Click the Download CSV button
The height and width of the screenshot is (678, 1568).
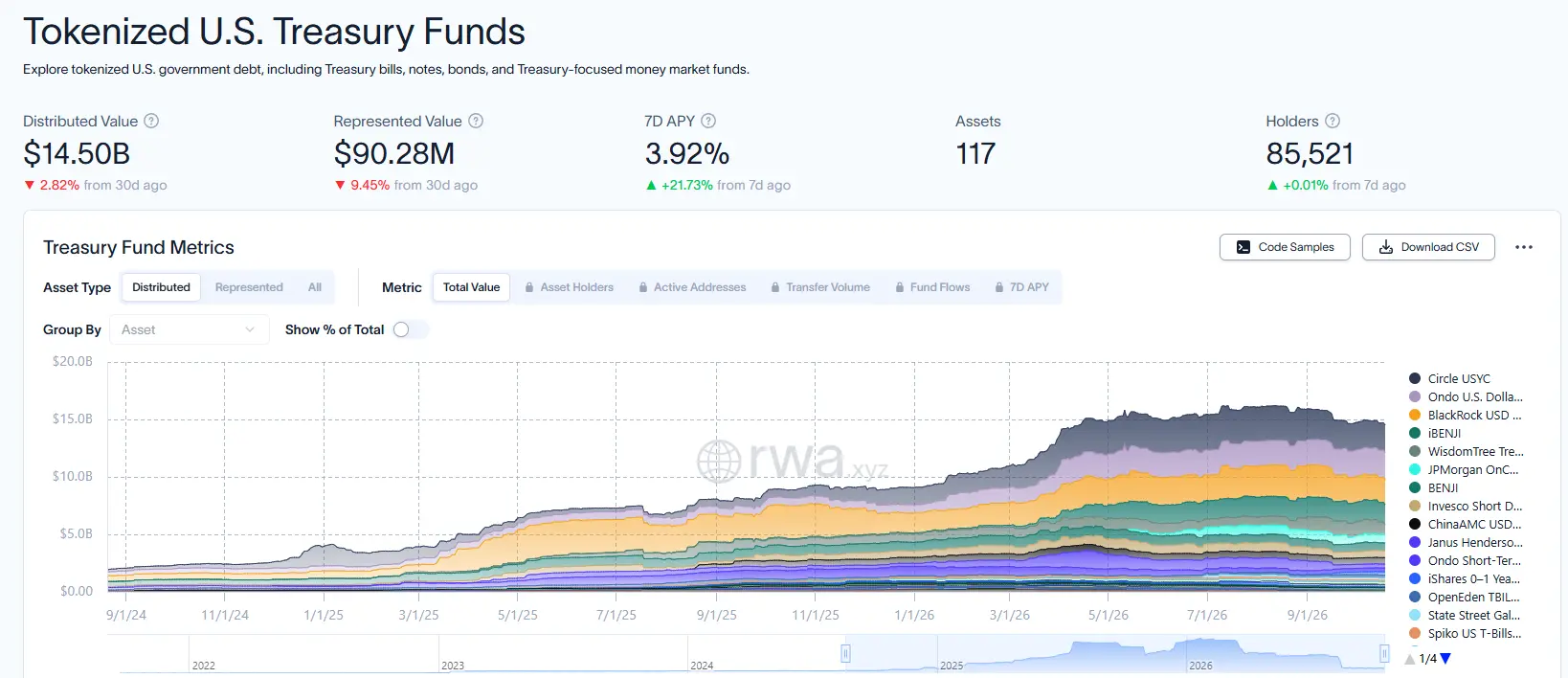click(1428, 247)
